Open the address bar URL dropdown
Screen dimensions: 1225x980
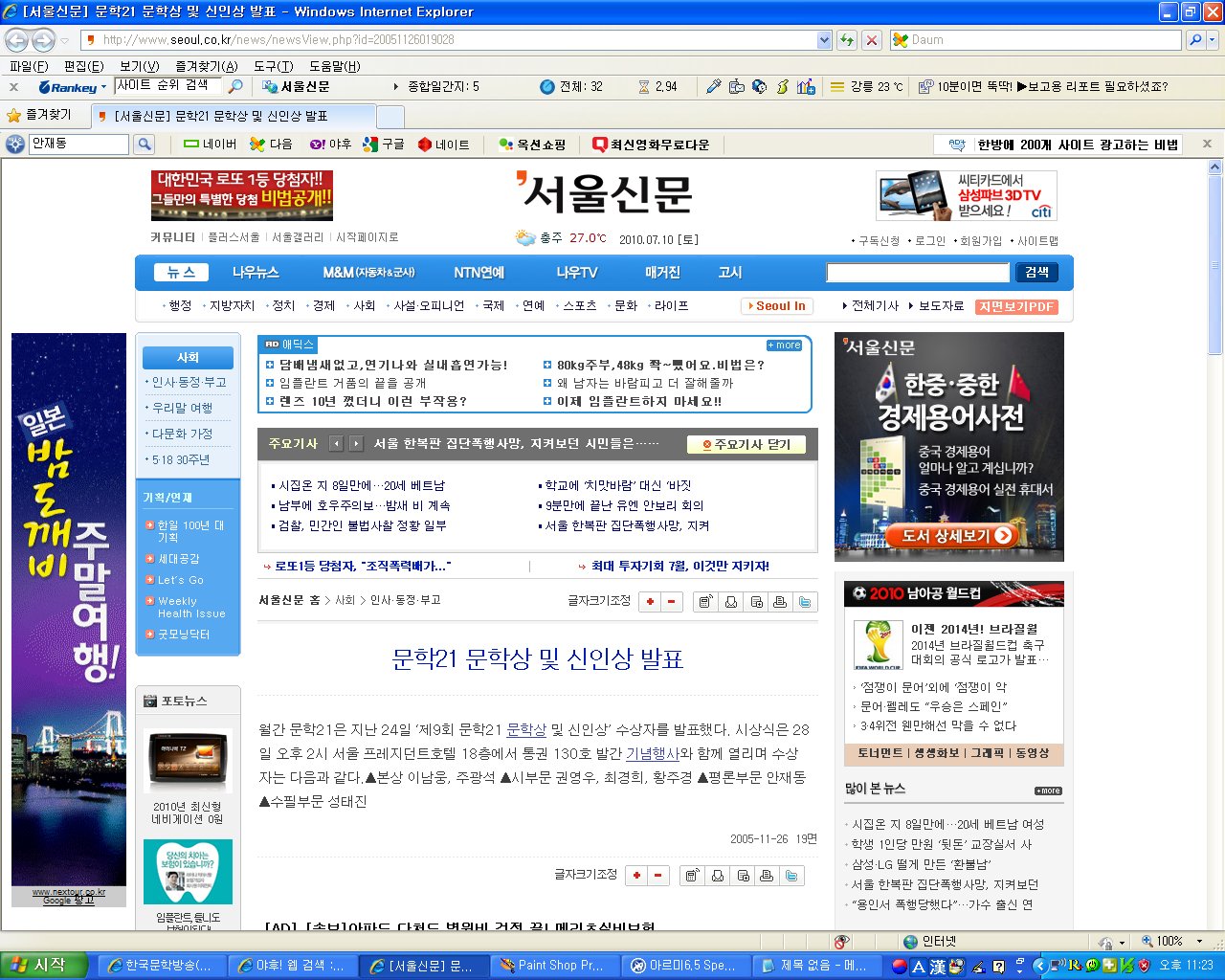click(x=824, y=40)
